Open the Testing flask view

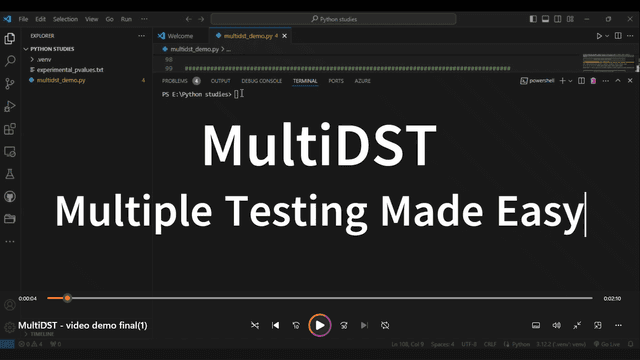coord(10,174)
